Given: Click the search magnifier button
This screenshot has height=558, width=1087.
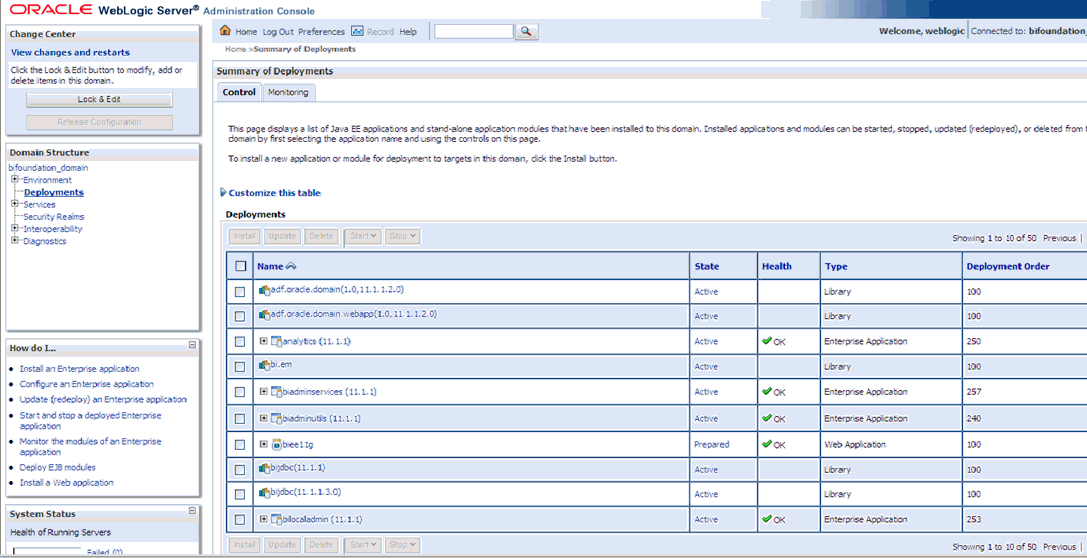Looking at the screenshot, I should [x=527, y=31].
